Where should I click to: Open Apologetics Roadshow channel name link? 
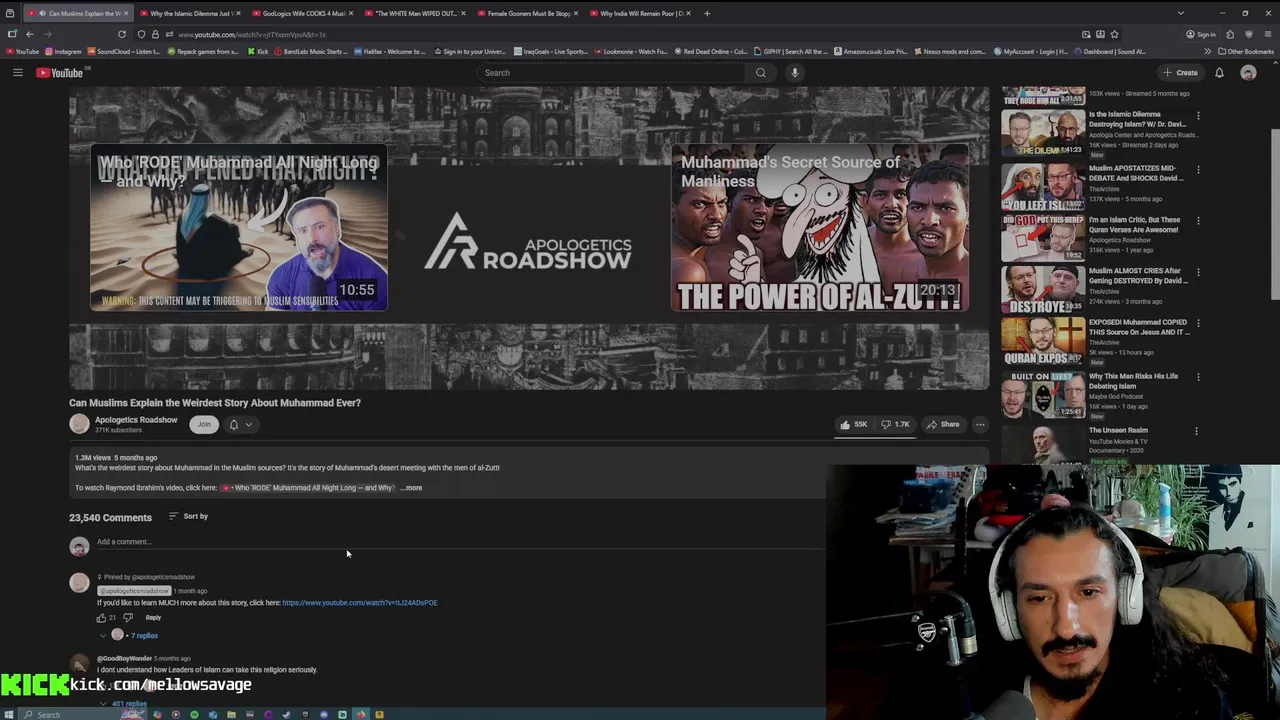point(136,420)
